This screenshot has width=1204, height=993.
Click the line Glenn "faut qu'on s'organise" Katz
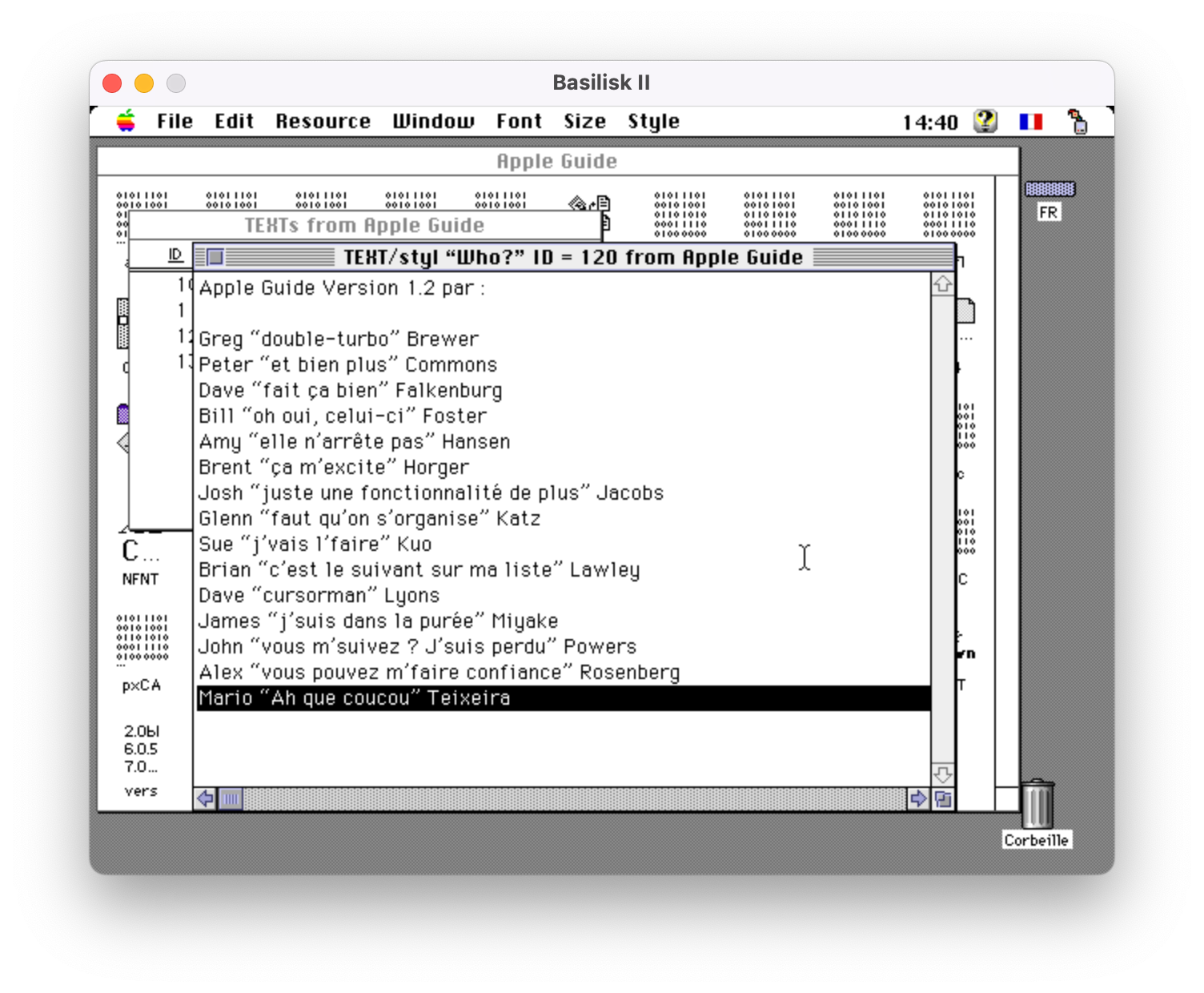370,519
